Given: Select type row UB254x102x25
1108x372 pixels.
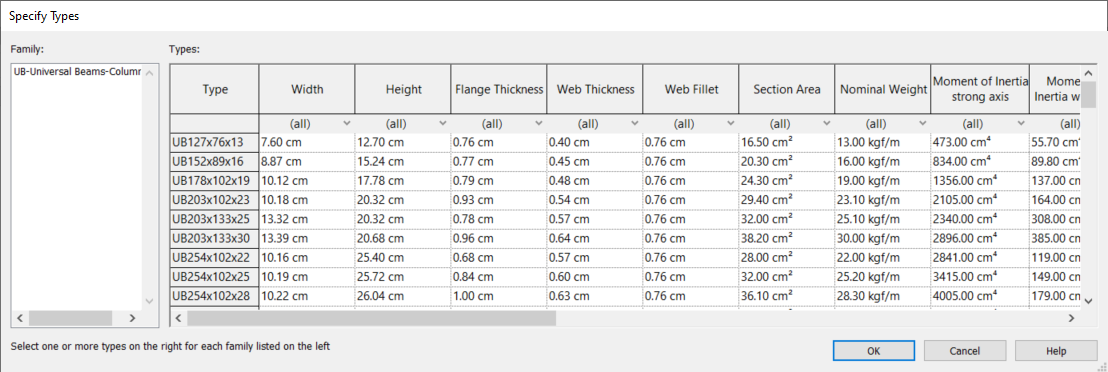Looking at the screenshot, I should pos(214,277).
